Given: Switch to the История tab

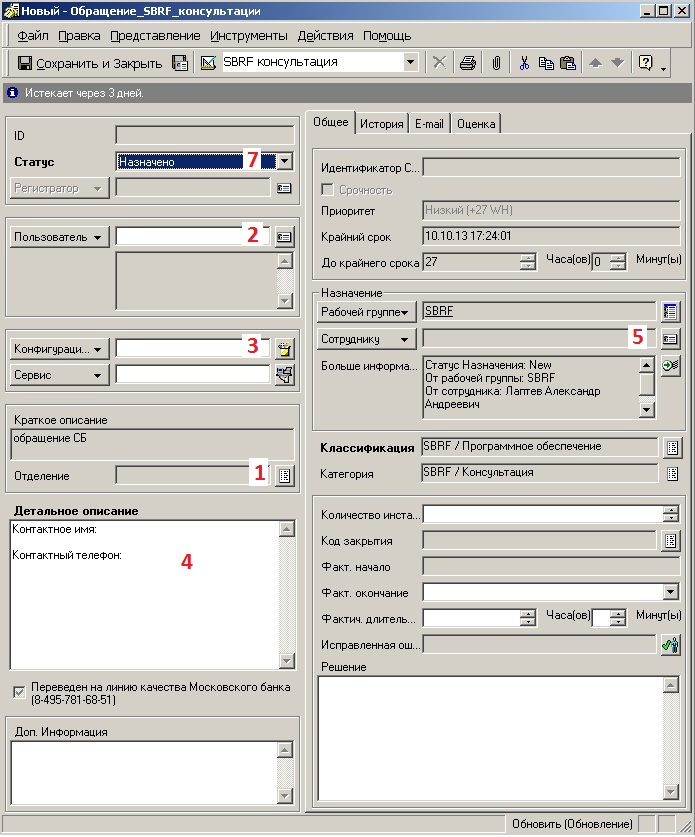Looking at the screenshot, I should point(382,124).
